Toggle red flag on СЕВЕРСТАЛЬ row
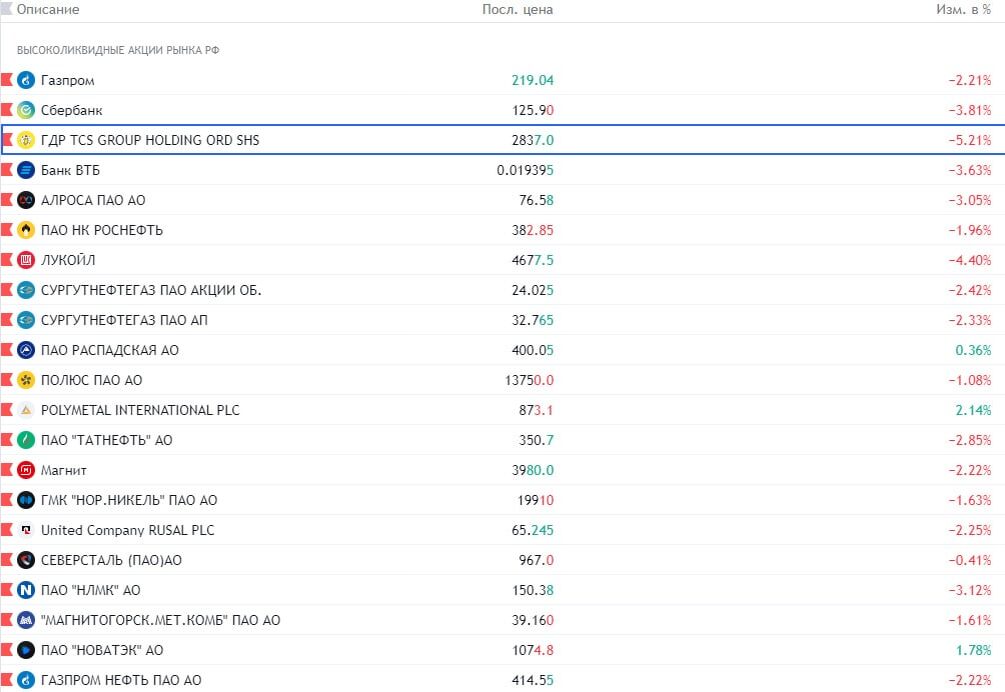This screenshot has width=1005, height=692. [7, 559]
